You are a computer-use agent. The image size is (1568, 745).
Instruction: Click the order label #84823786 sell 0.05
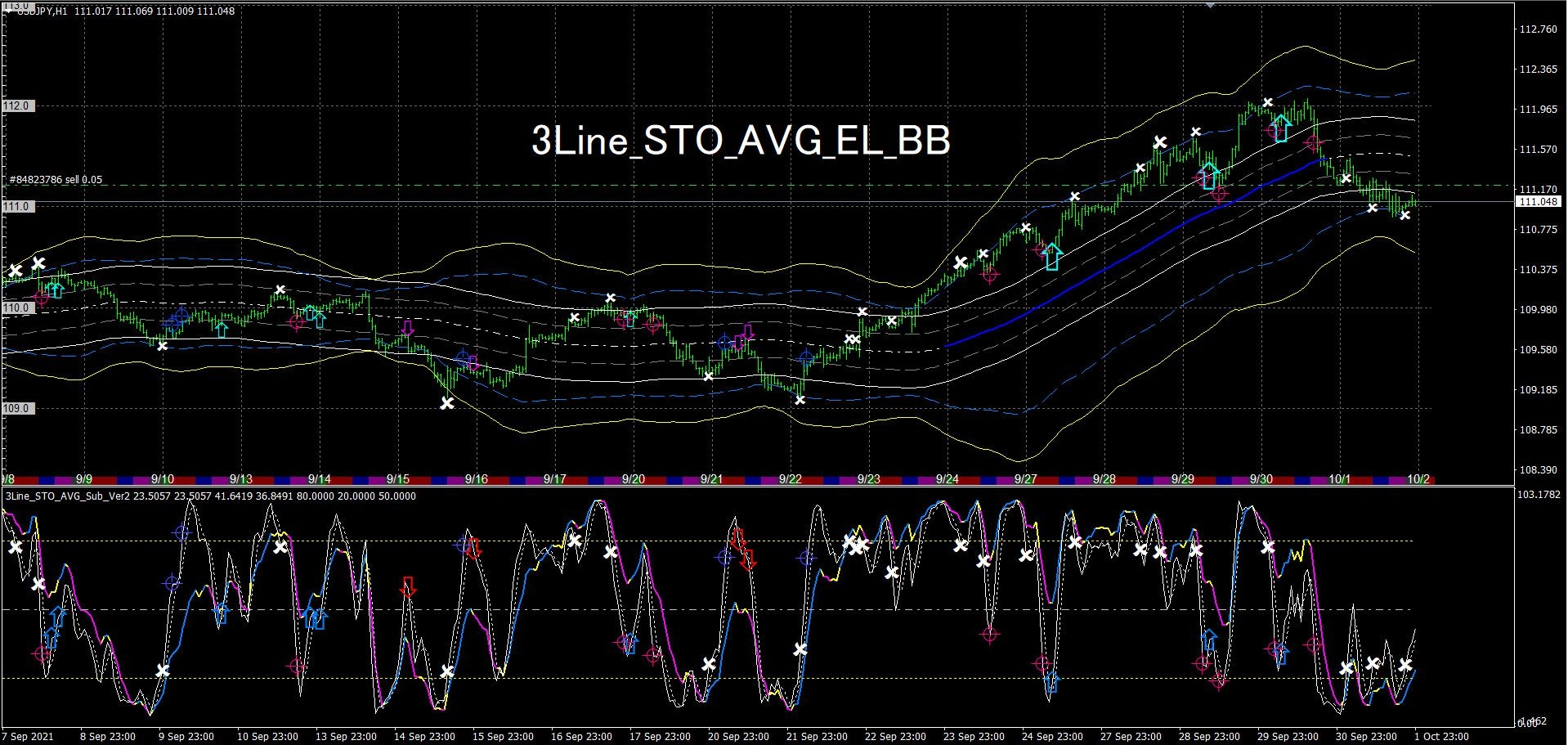pyautogui.click(x=56, y=180)
